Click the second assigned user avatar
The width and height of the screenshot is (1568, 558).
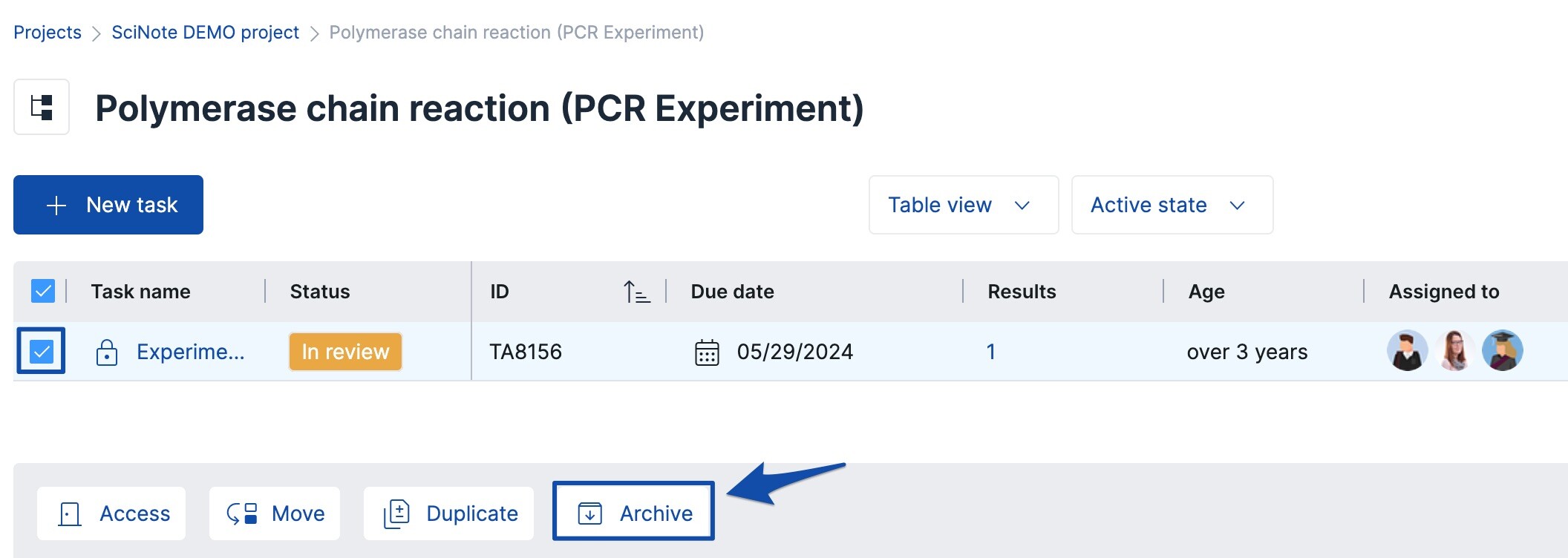pyautogui.click(x=1454, y=351)
